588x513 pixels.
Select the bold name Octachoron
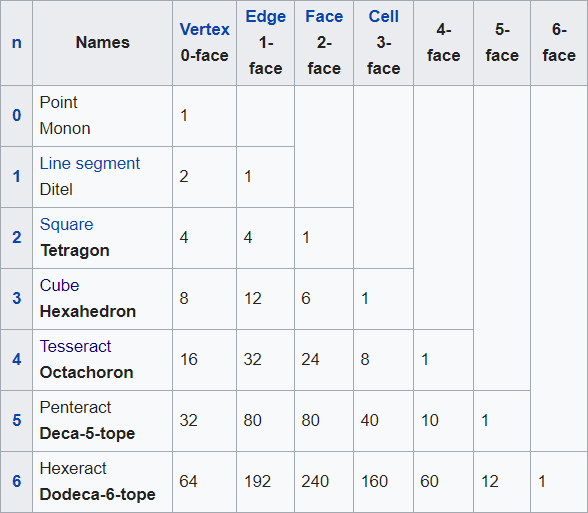tap(87, 373)
